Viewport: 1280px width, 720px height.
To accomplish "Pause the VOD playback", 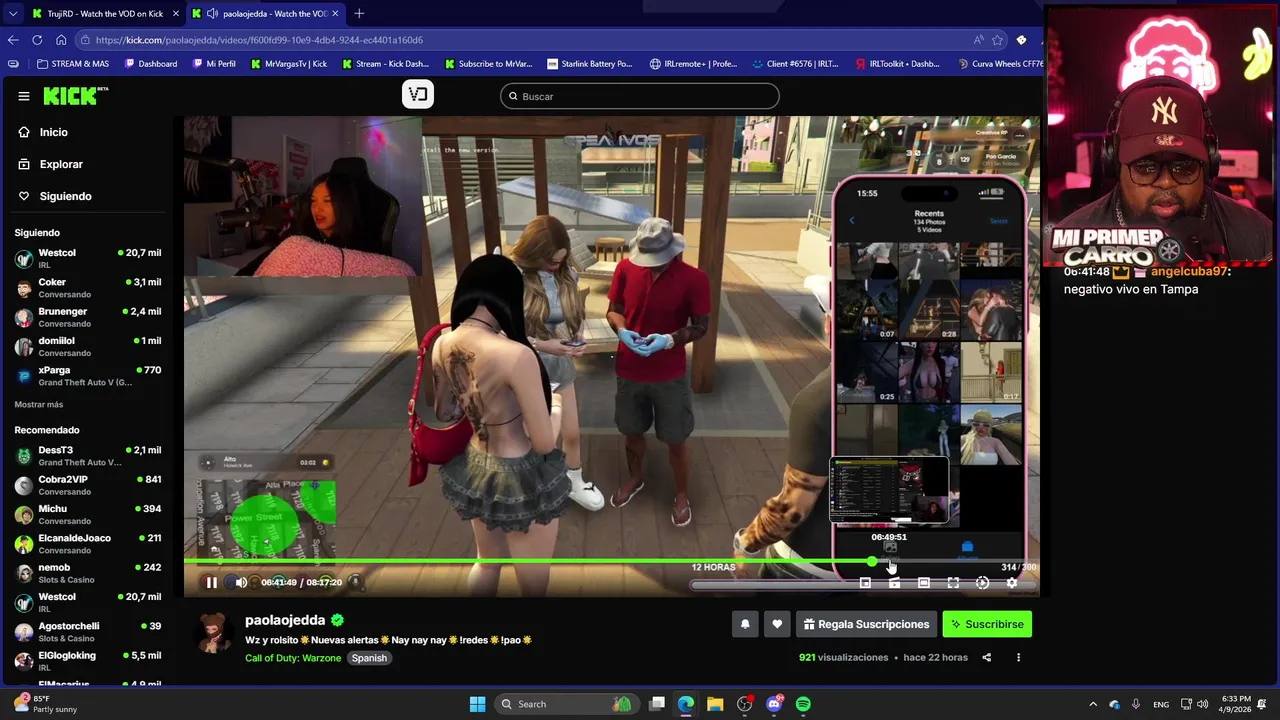I will pyautogui.click(x=211, y=582).
